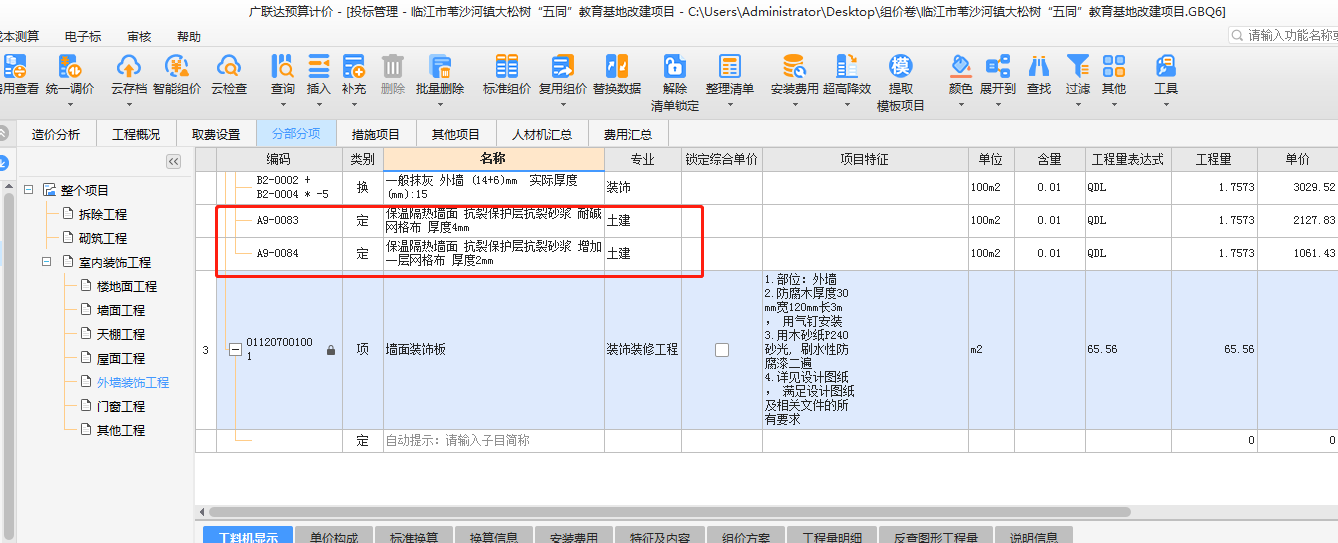Open the 帮助 menu
This screenshot has width=1338, height=543.
[x=188, y=36]
